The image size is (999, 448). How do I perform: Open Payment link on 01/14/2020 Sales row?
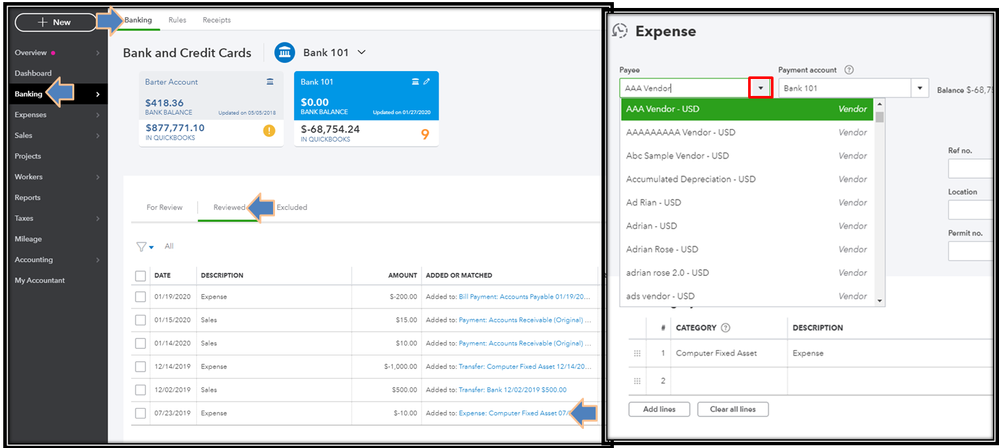[524, 343]
